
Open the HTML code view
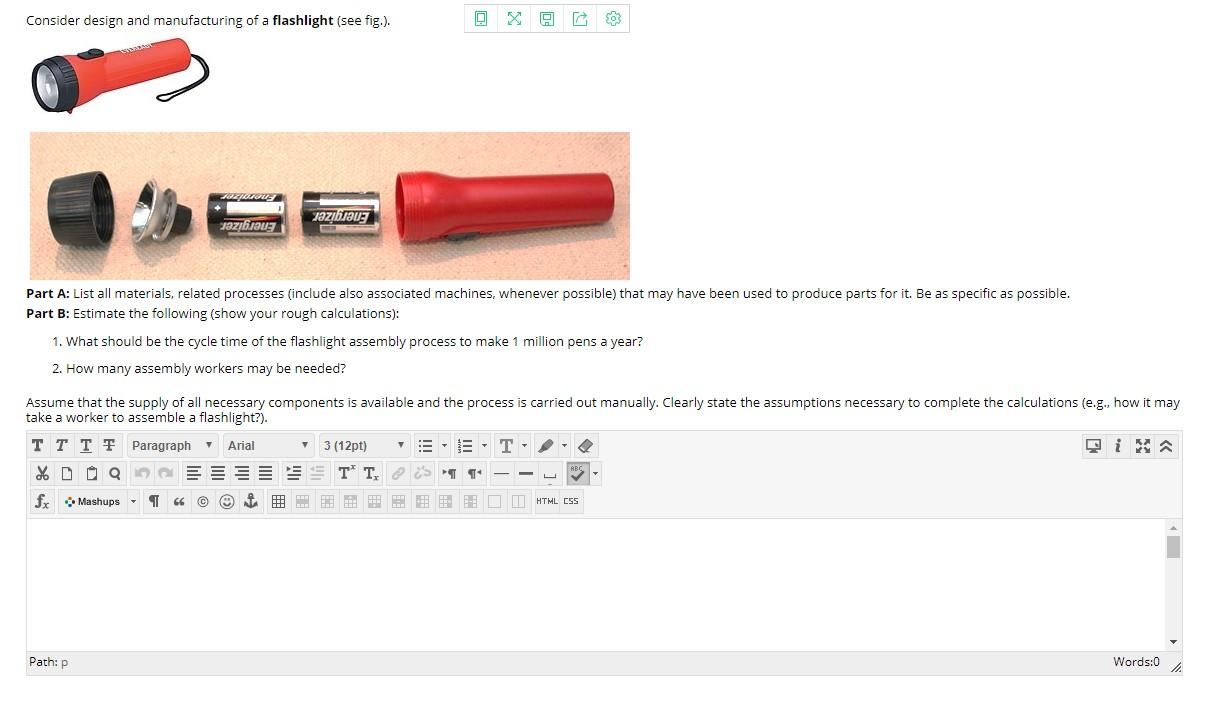click(x=546, y=501)
